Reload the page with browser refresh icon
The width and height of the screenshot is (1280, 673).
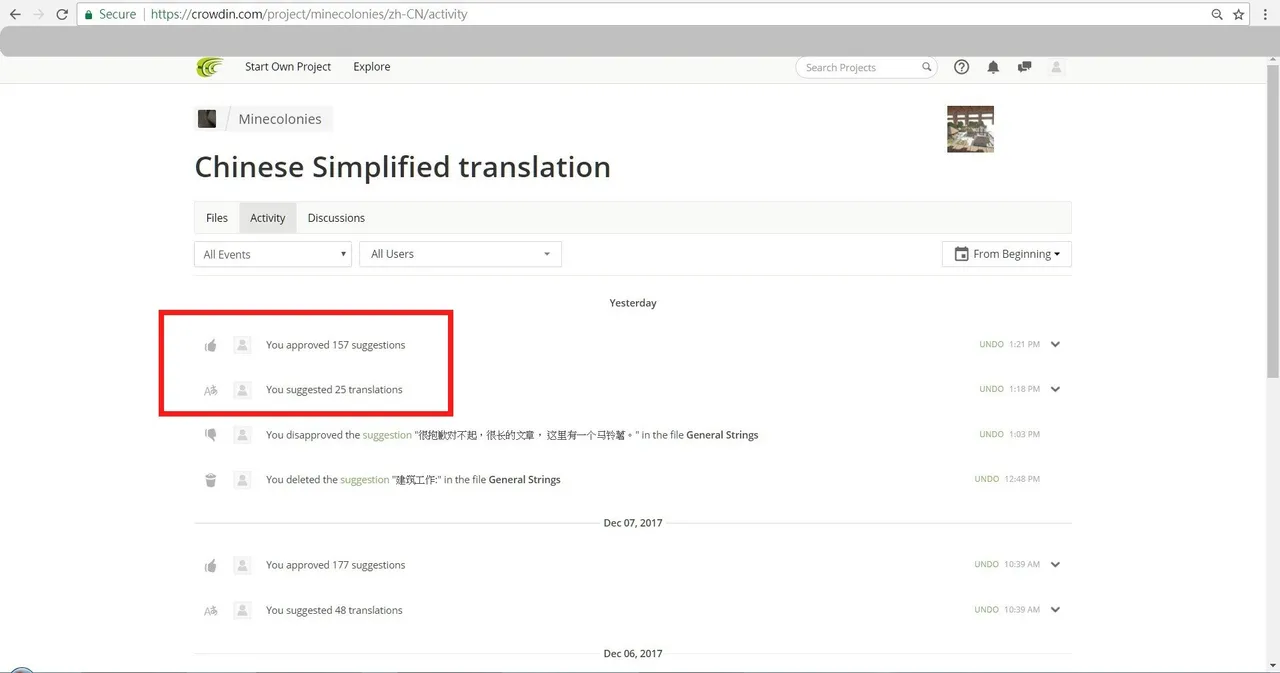[62, 14]
